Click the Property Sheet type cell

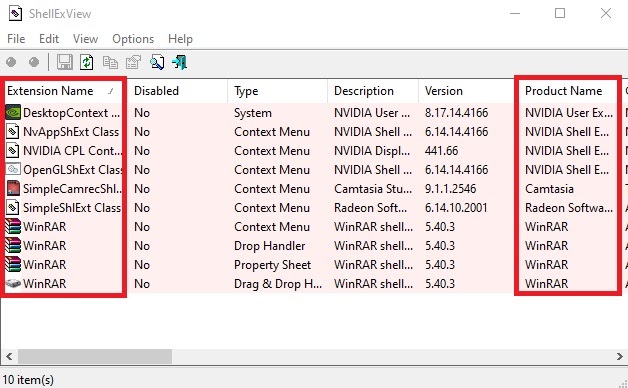272,265
